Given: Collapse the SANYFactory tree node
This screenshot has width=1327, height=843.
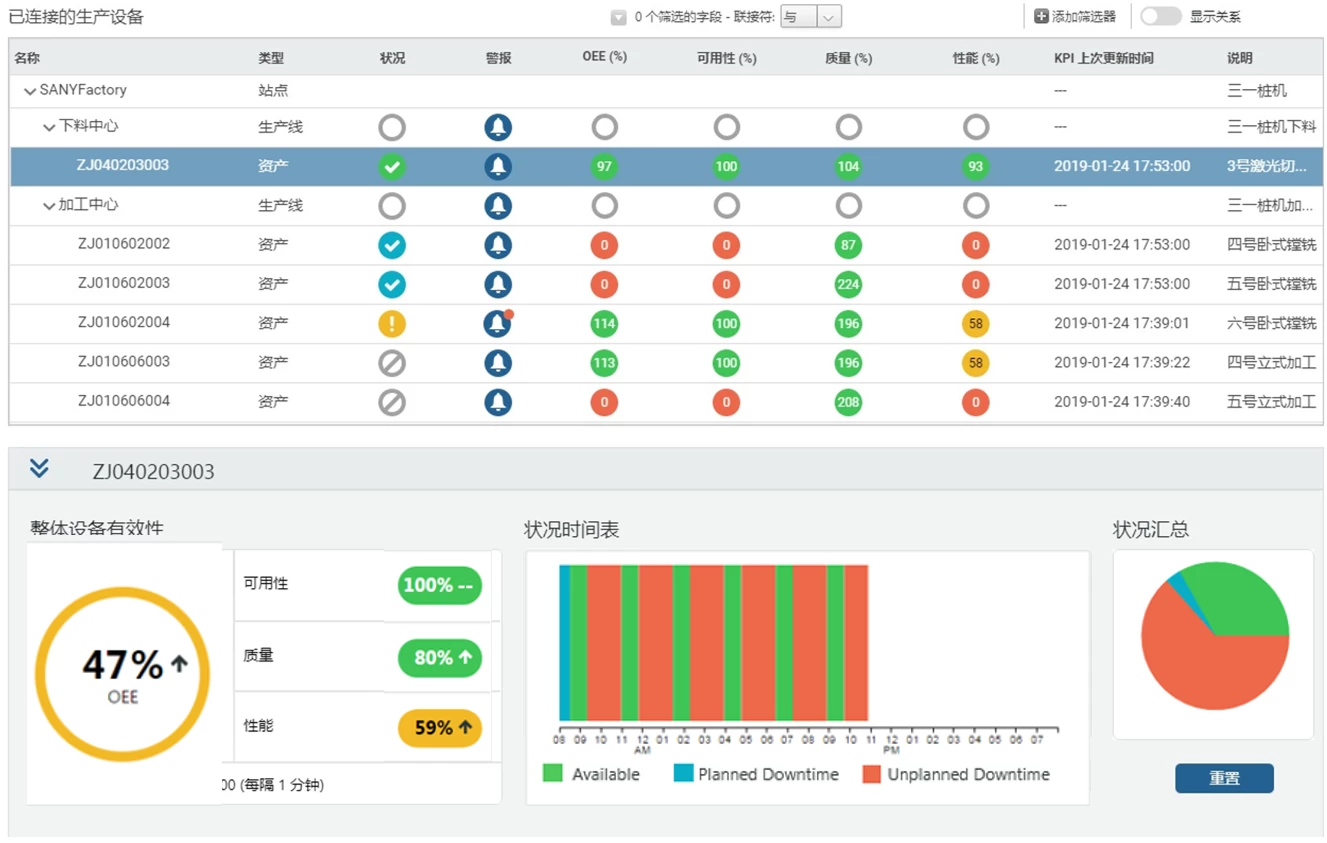Looking at the screenshot, I should (x=30, y=91).
